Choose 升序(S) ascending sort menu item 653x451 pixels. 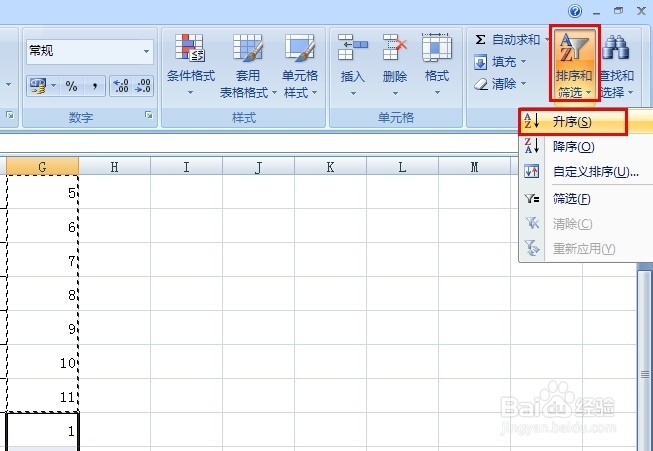586,122
